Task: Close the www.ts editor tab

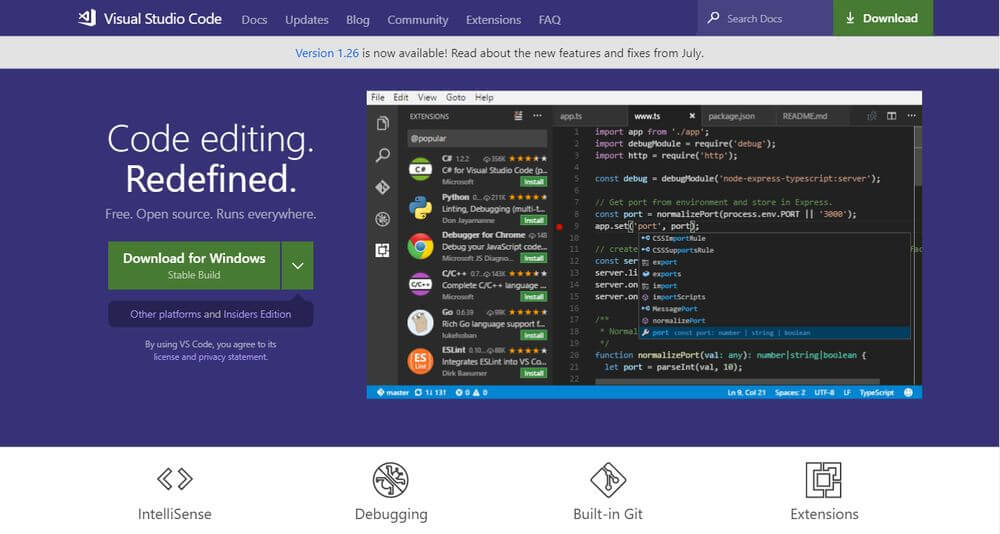Action: (x=692, y=116)
